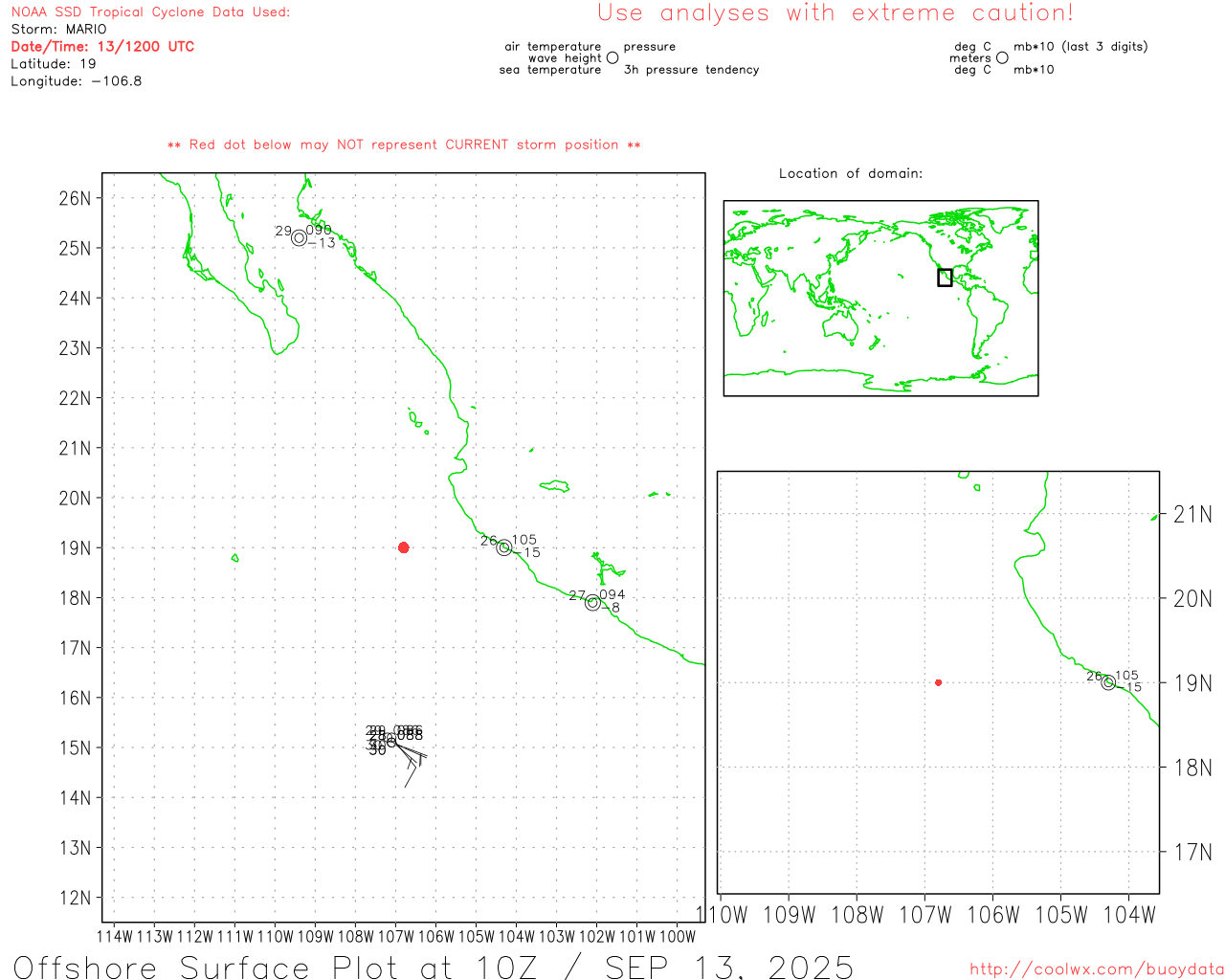Click the world location-of-domain thumbnail map
The image size is (1225, 980).
(880, 299)
